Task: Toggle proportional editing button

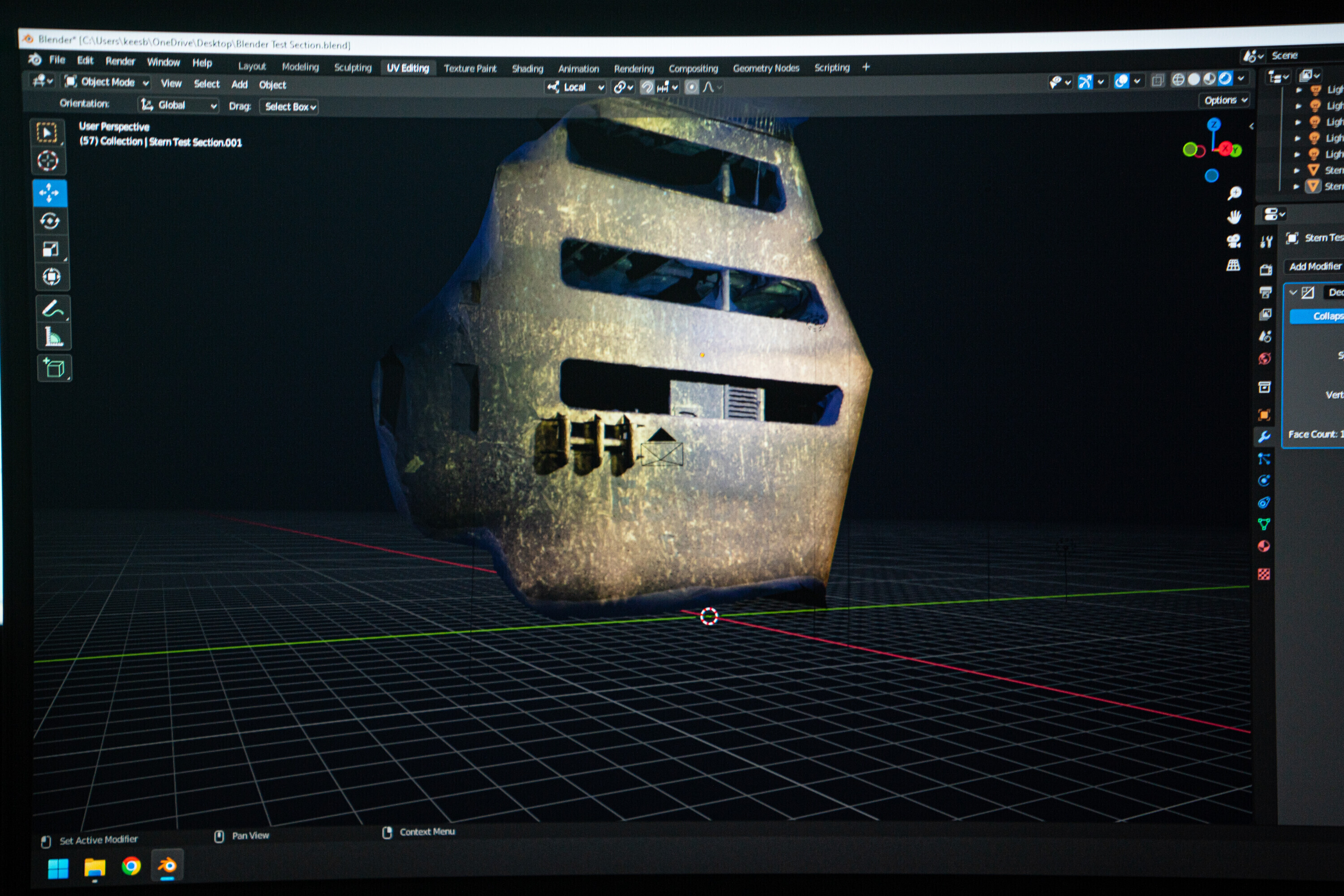Action: [691, 87]
